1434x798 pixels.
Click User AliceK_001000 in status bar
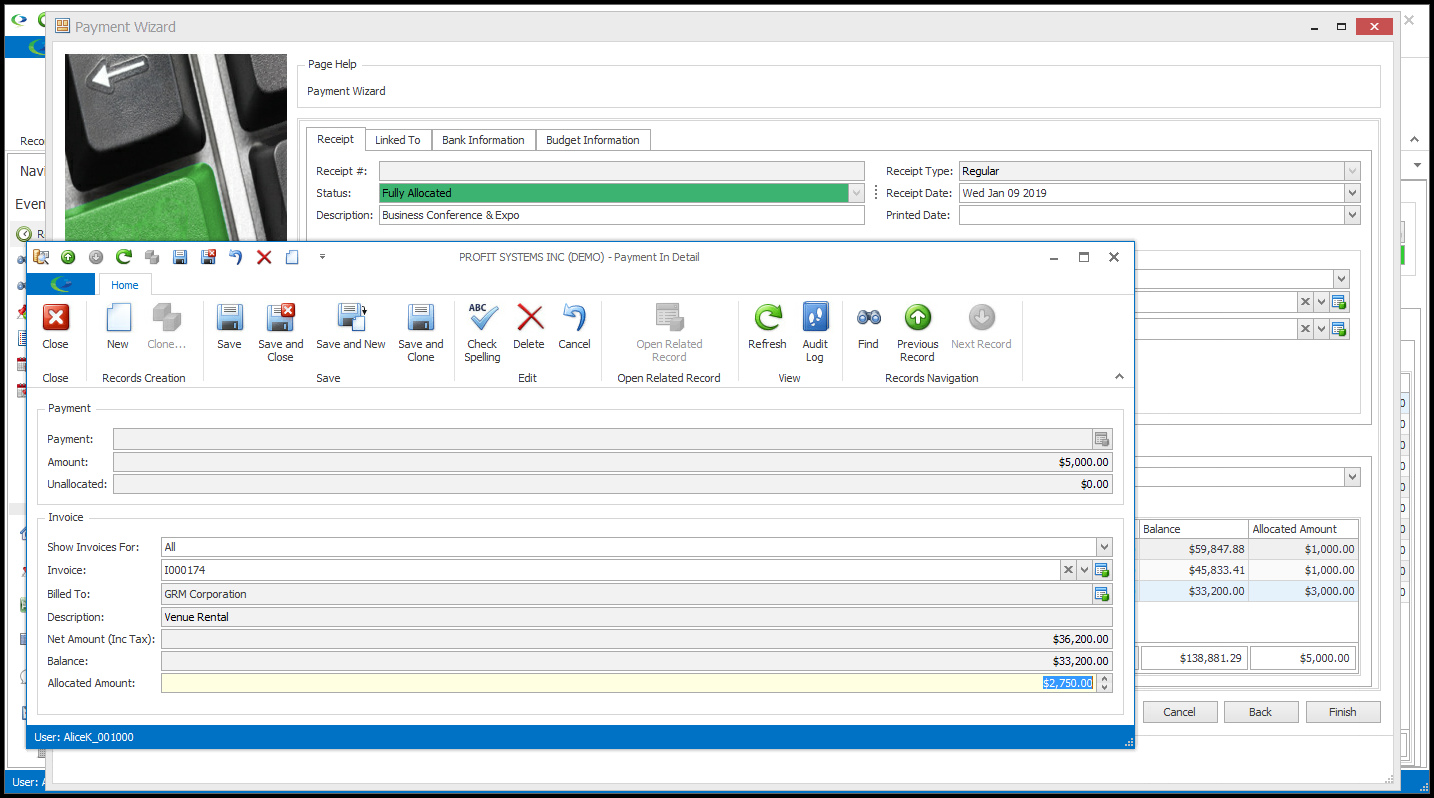pos(84,737)
